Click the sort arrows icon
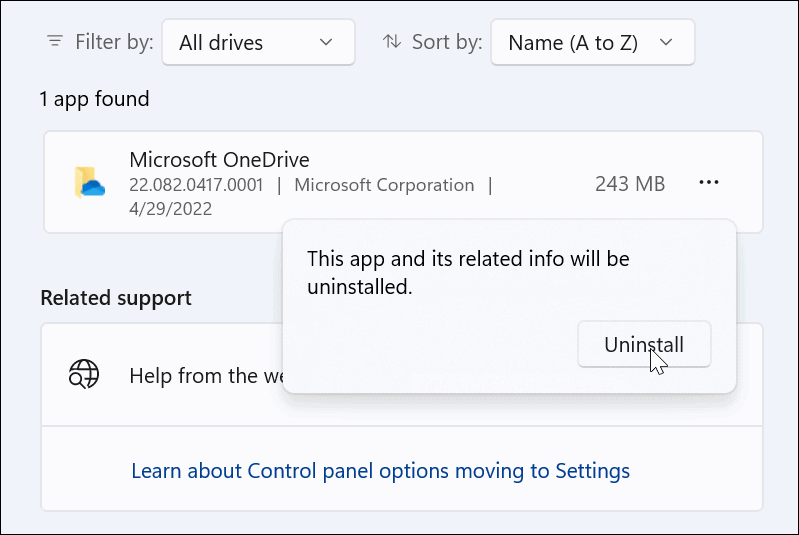Viewport: 799px width, 535px height. click(391, 41)
